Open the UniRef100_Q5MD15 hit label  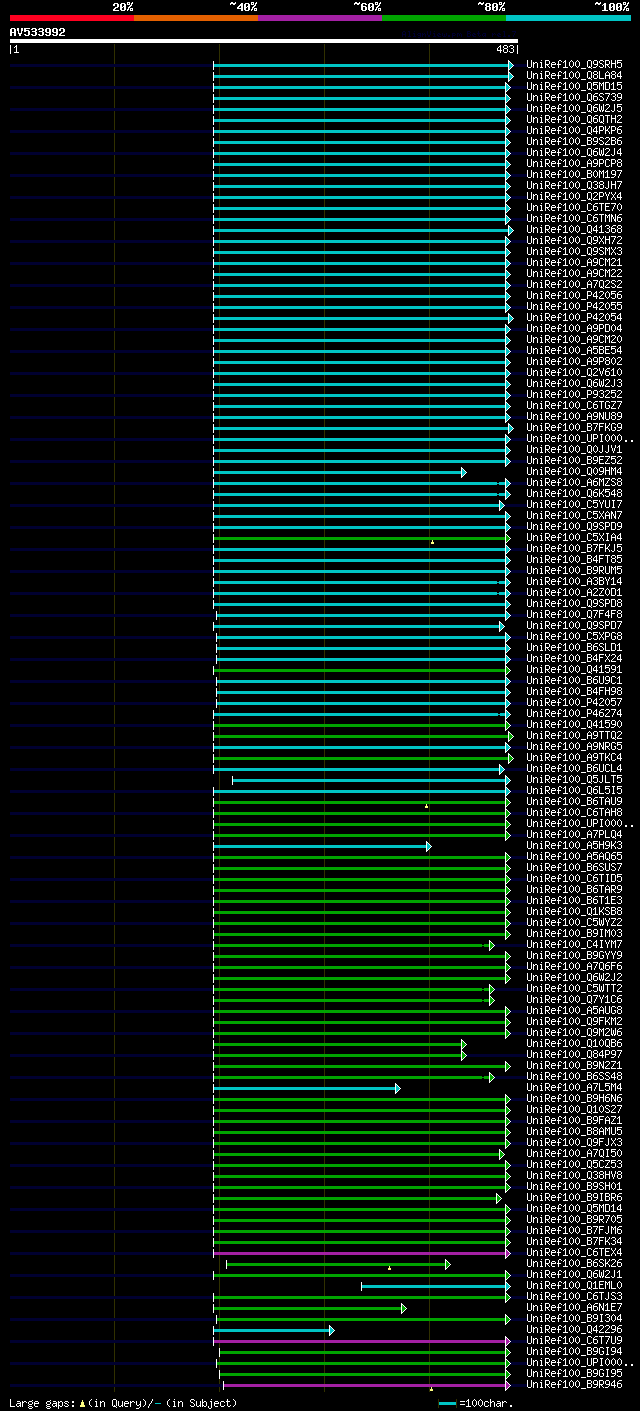(x=574, y=86)
